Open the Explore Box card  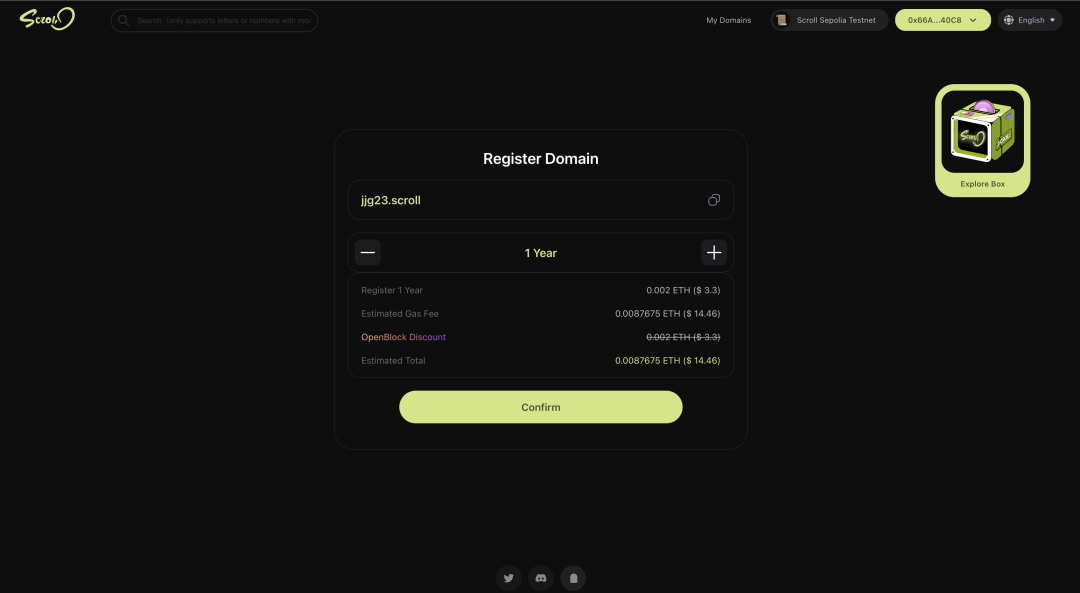982,141
